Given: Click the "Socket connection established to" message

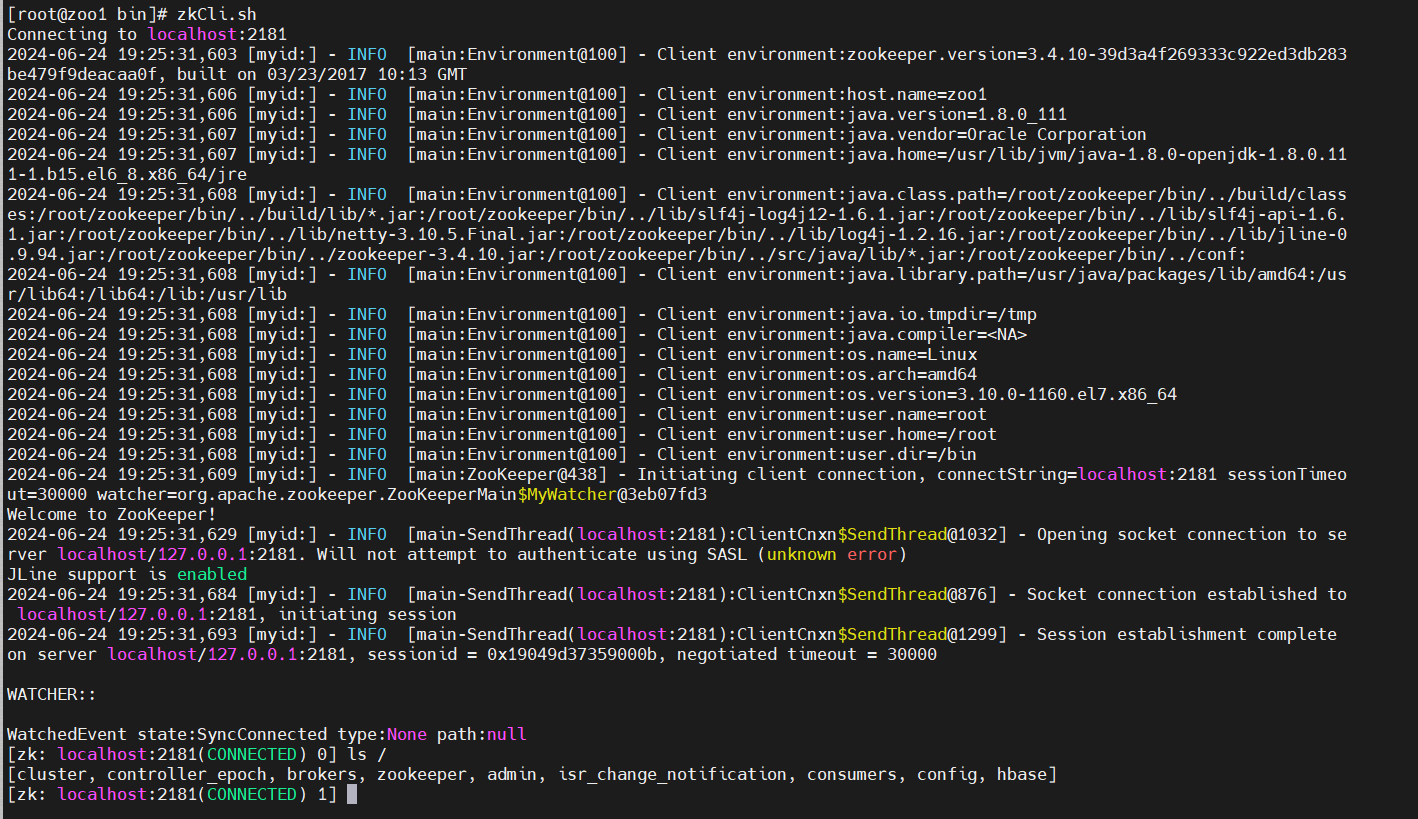Looking at the screenshot, I should pyautogui.click(x=1187, y=594).
